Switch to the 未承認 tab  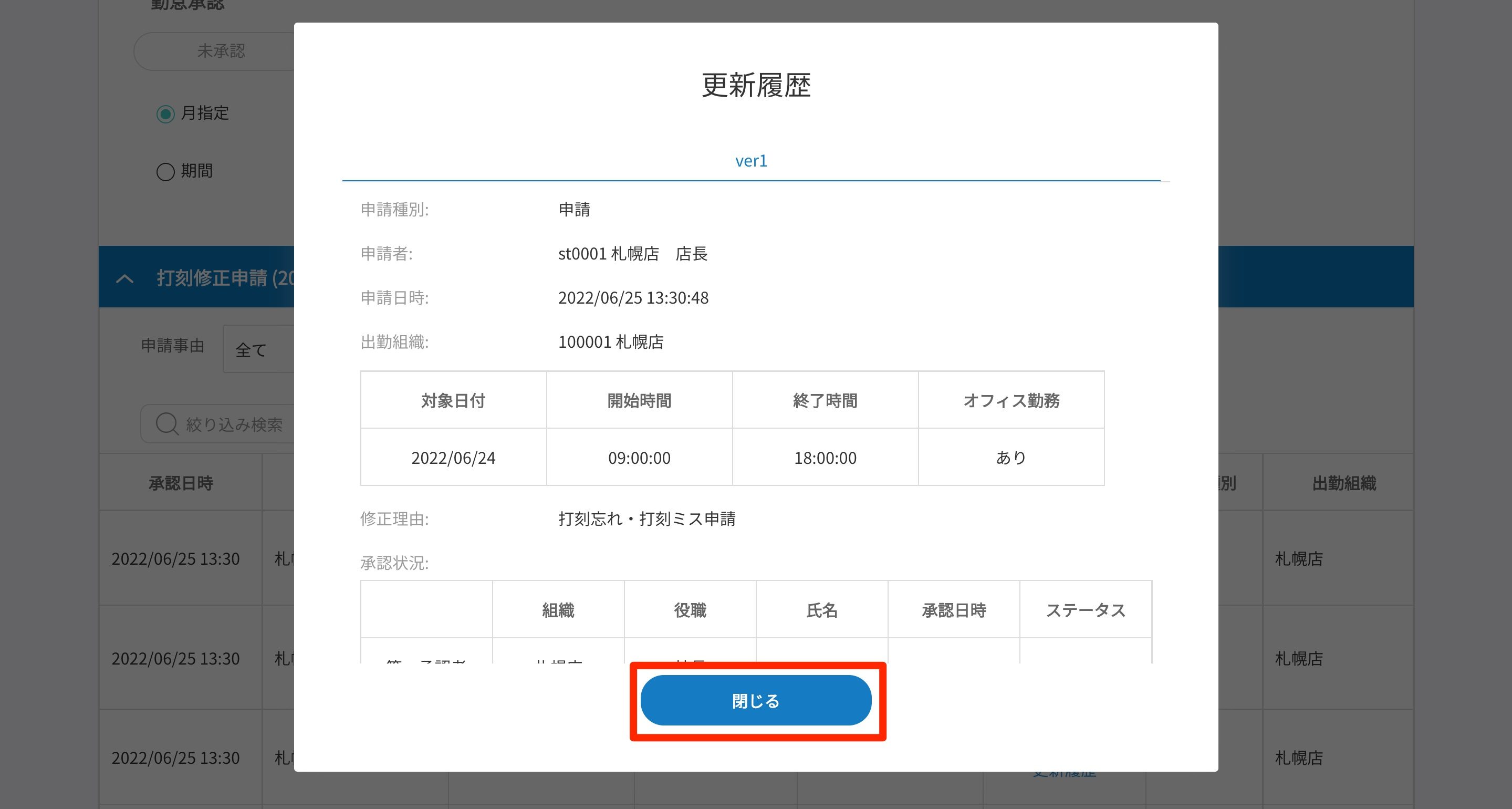pyautogui.click(x=221, y=51)
